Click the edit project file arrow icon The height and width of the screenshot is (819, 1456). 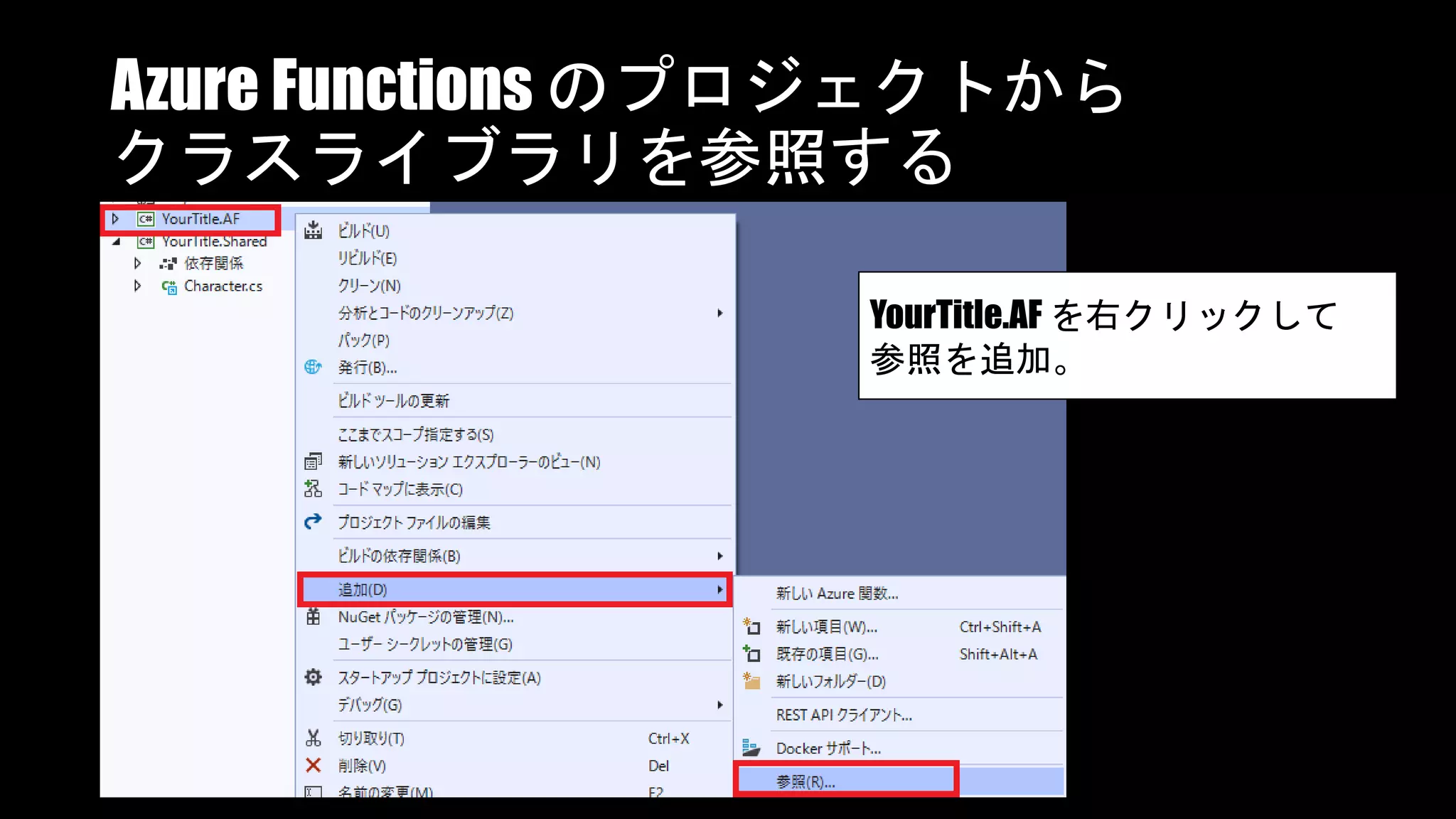tap(313, 522)
